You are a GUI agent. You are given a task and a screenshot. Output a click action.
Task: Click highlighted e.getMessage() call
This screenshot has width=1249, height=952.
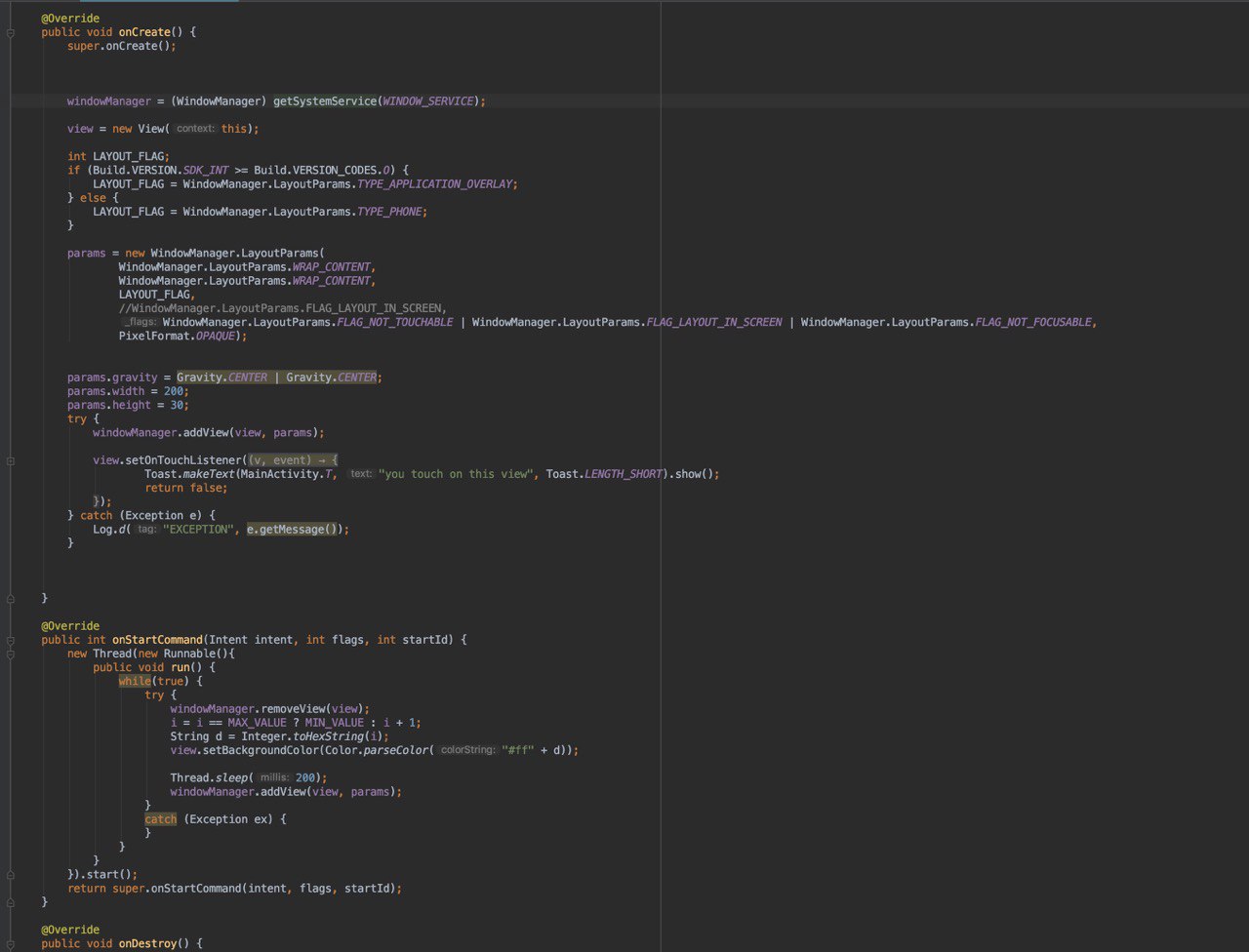[x=291, y=530]
